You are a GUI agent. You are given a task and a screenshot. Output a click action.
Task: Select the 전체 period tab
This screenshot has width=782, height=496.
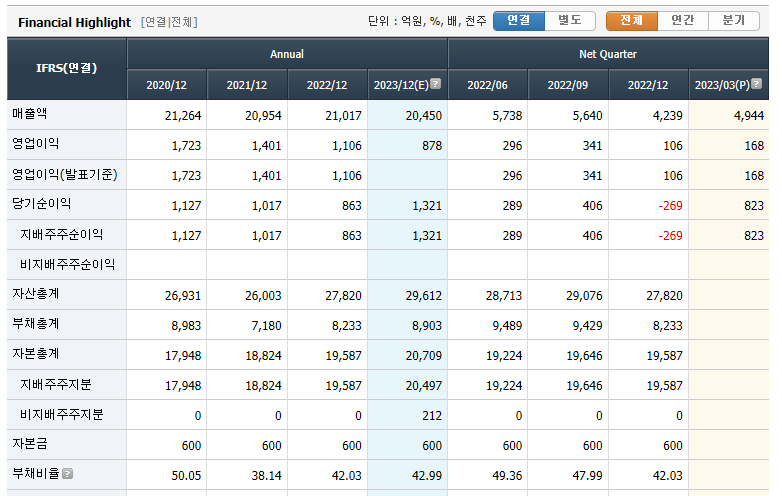tap(632, 21)
